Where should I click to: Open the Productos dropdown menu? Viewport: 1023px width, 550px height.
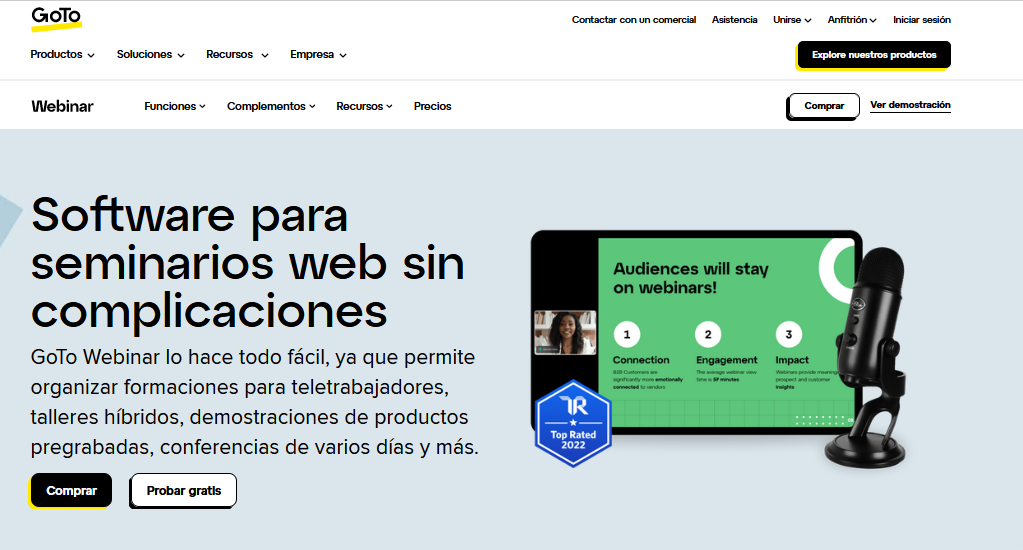[63, 55]
